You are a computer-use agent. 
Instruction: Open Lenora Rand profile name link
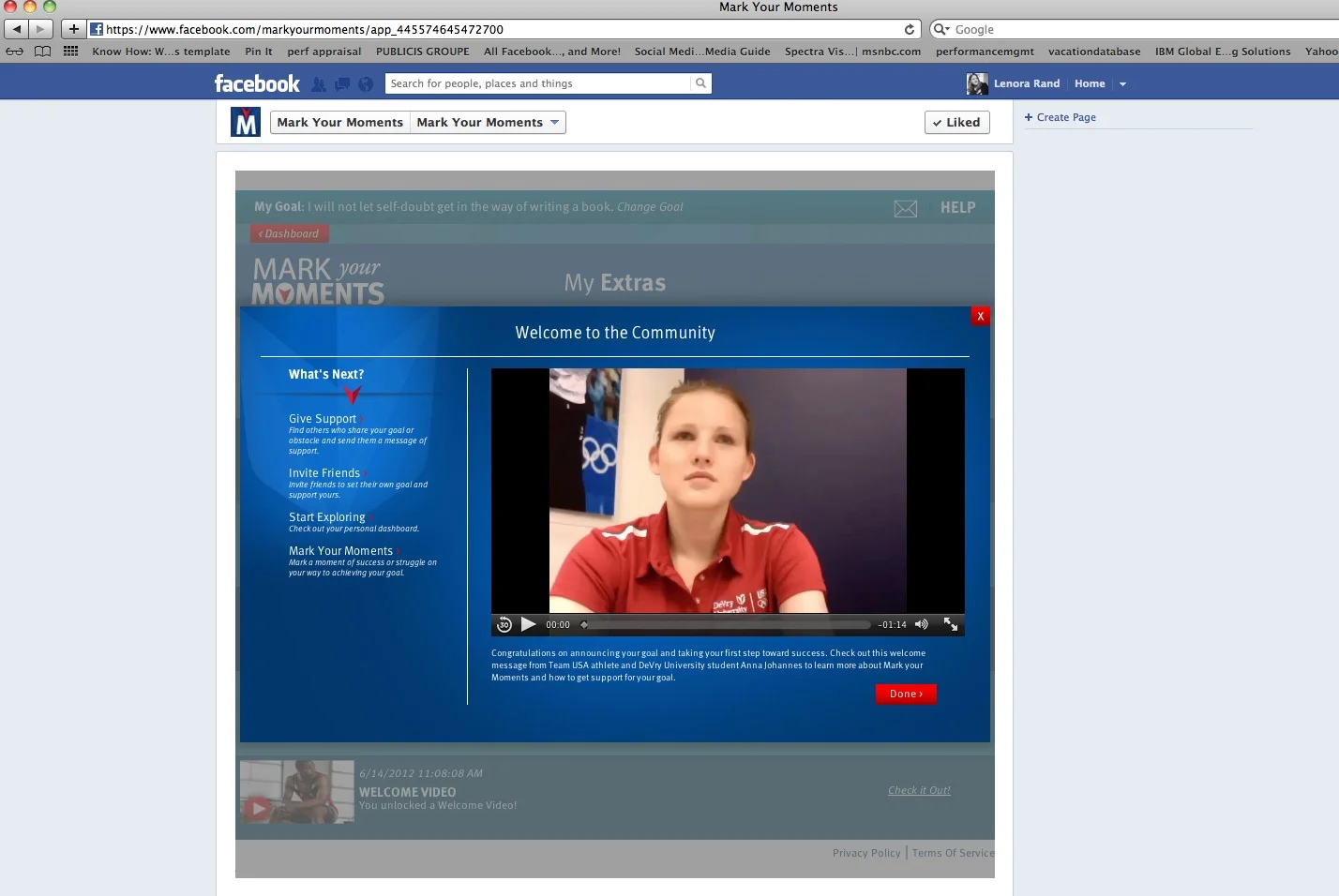(1027, 83)
